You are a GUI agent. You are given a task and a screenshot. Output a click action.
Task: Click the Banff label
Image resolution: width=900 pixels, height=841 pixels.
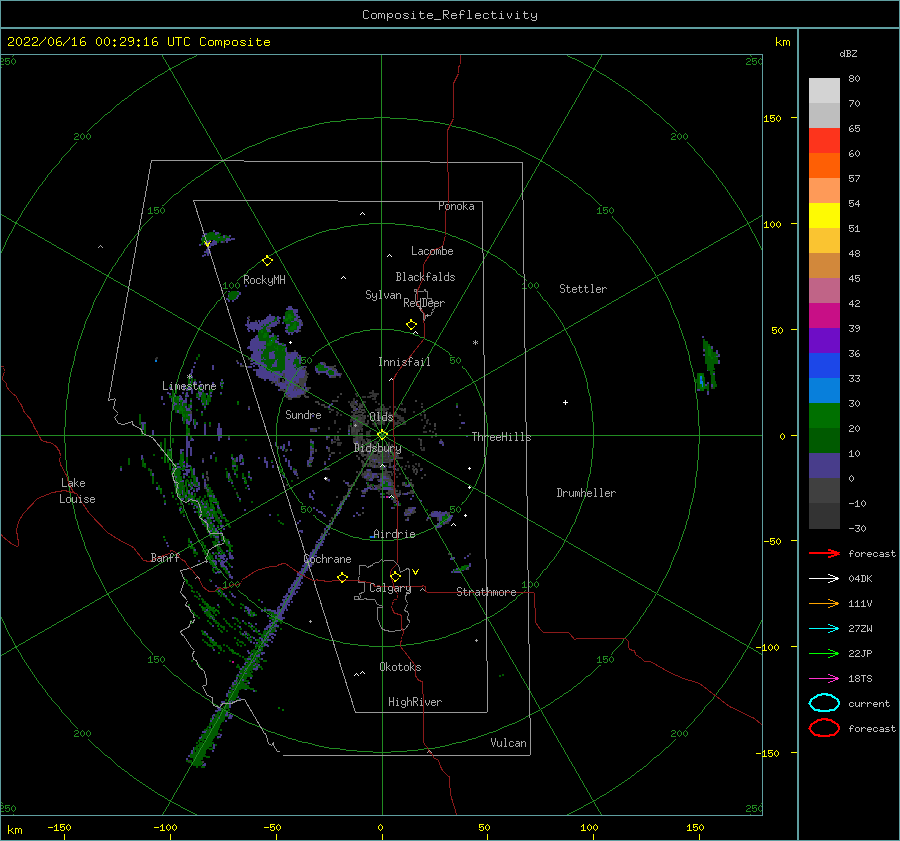coord(165,557)
